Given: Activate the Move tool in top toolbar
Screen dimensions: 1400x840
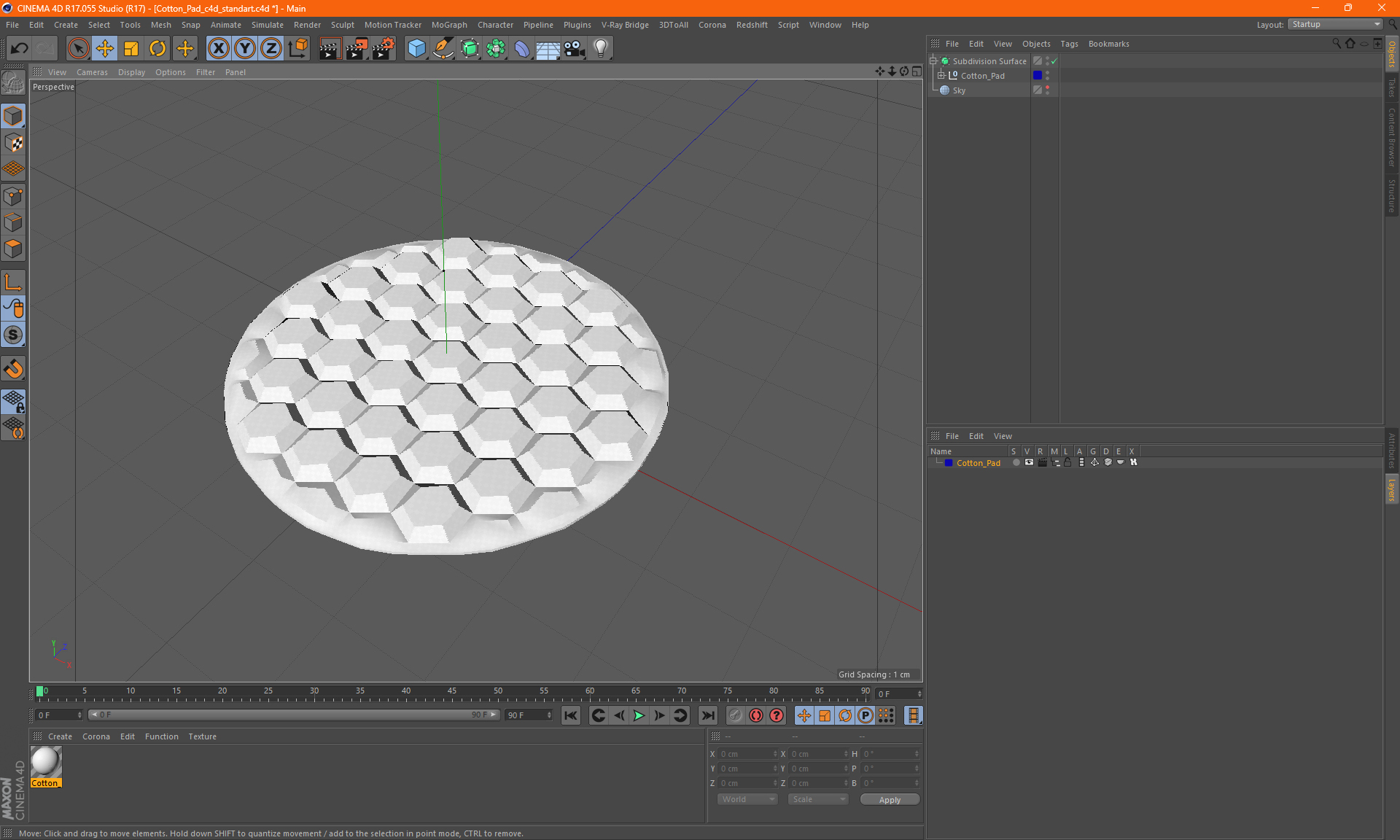Looking at the screenshot, I should click(x=105, y=49).
